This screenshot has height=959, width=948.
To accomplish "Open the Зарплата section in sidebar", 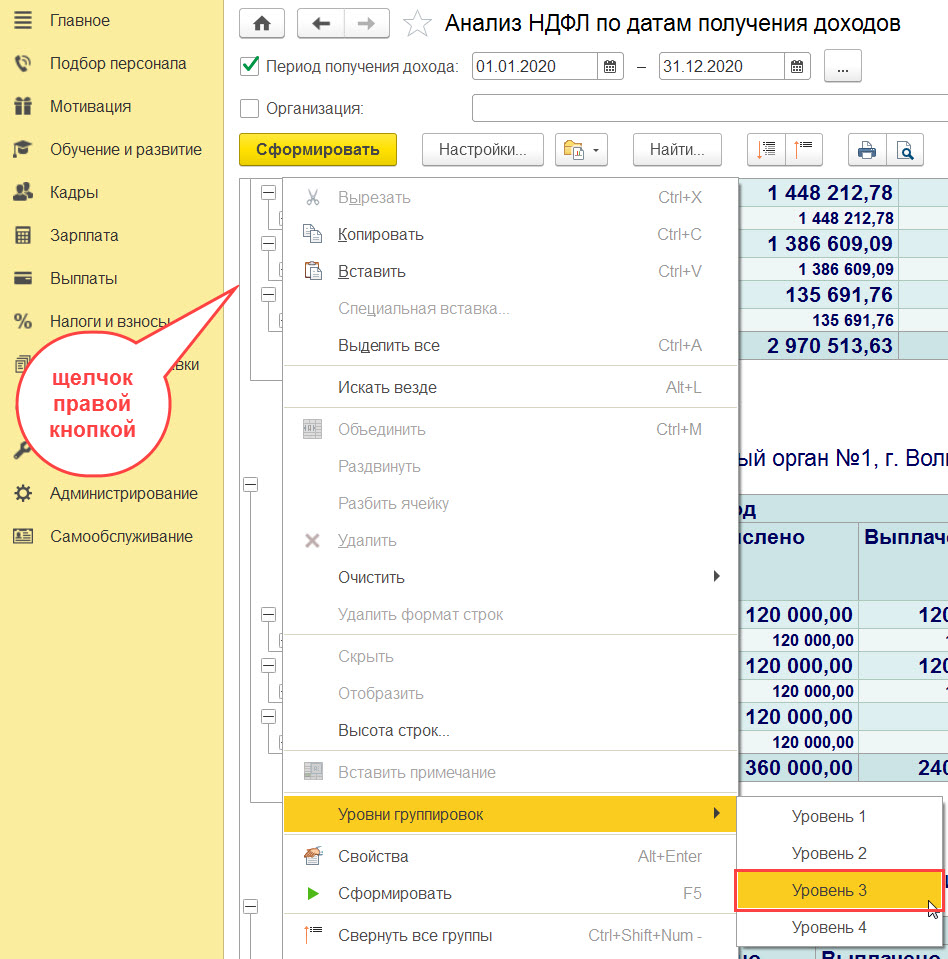I will pyautogui.click(x=84, y=235).
